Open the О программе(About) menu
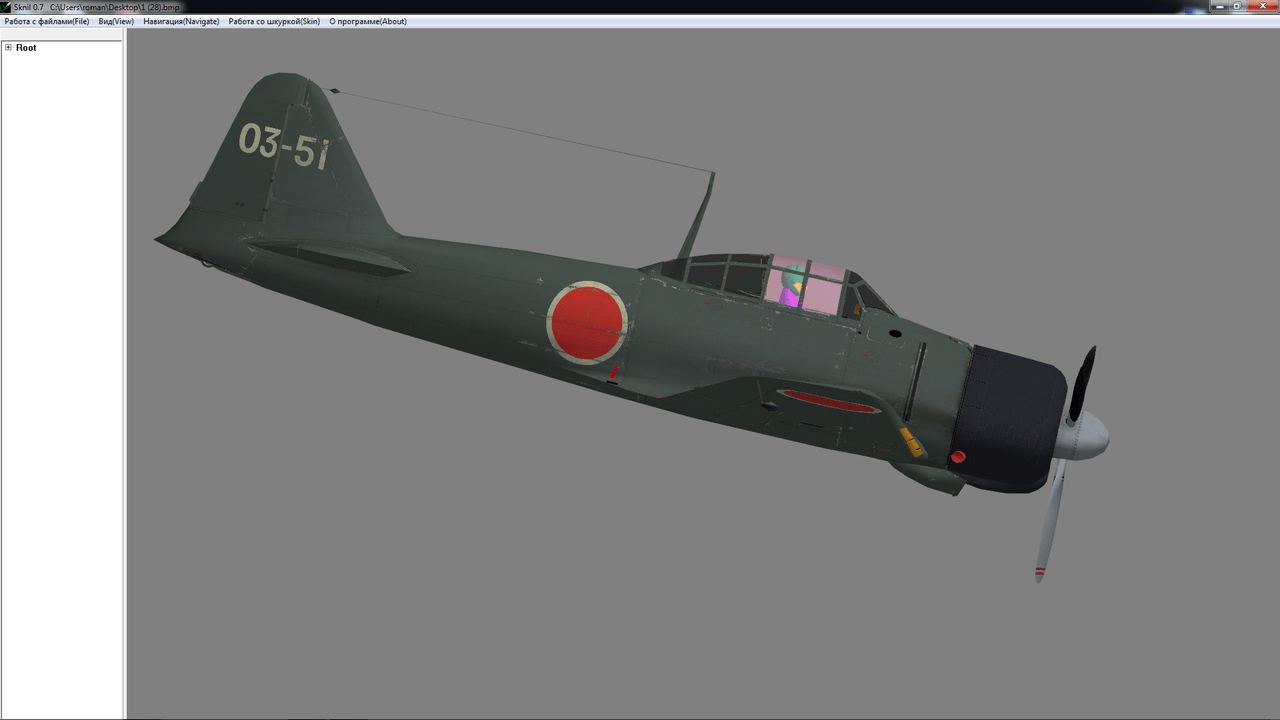 pos(368,21)
